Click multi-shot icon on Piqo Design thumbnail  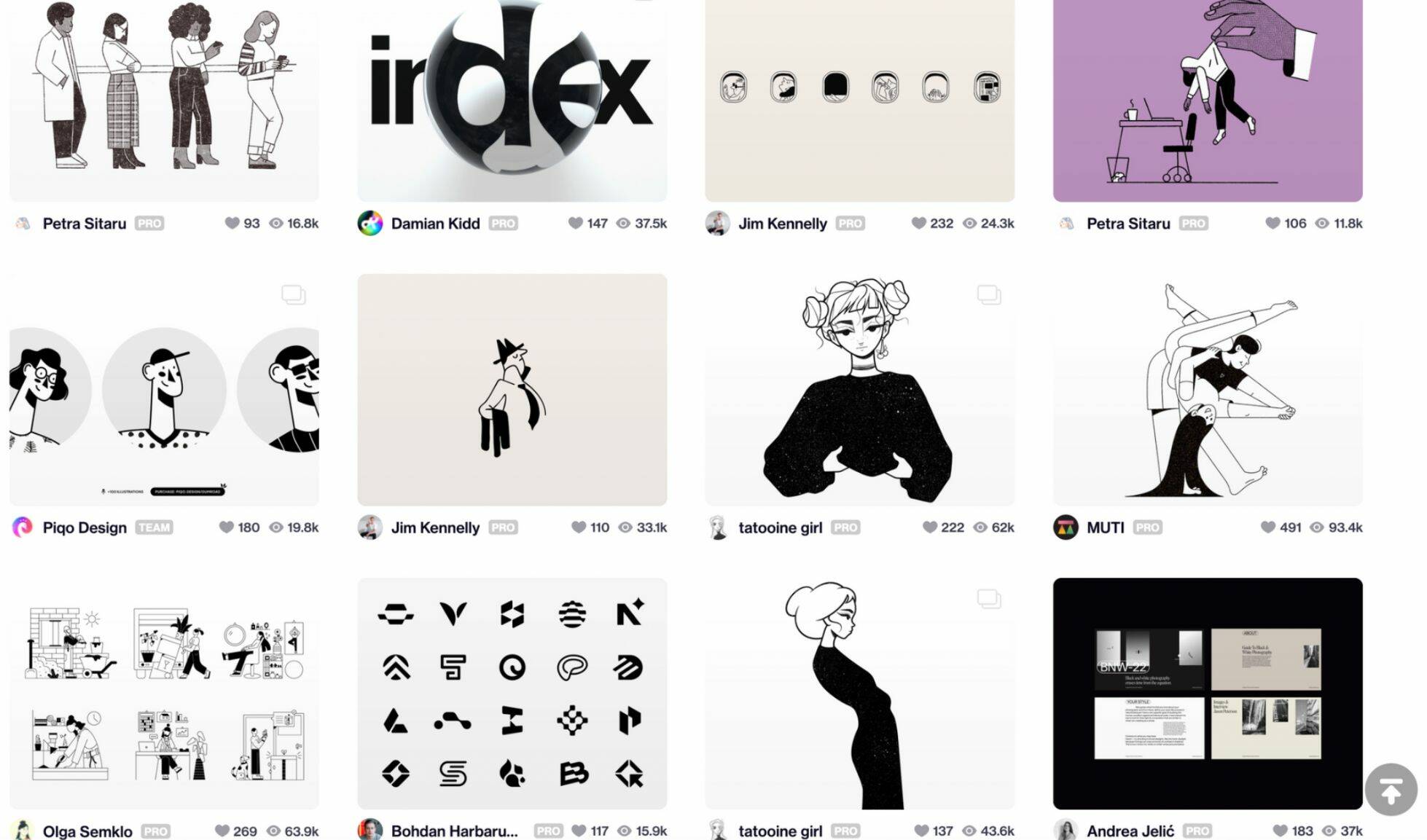coord(293,294)
